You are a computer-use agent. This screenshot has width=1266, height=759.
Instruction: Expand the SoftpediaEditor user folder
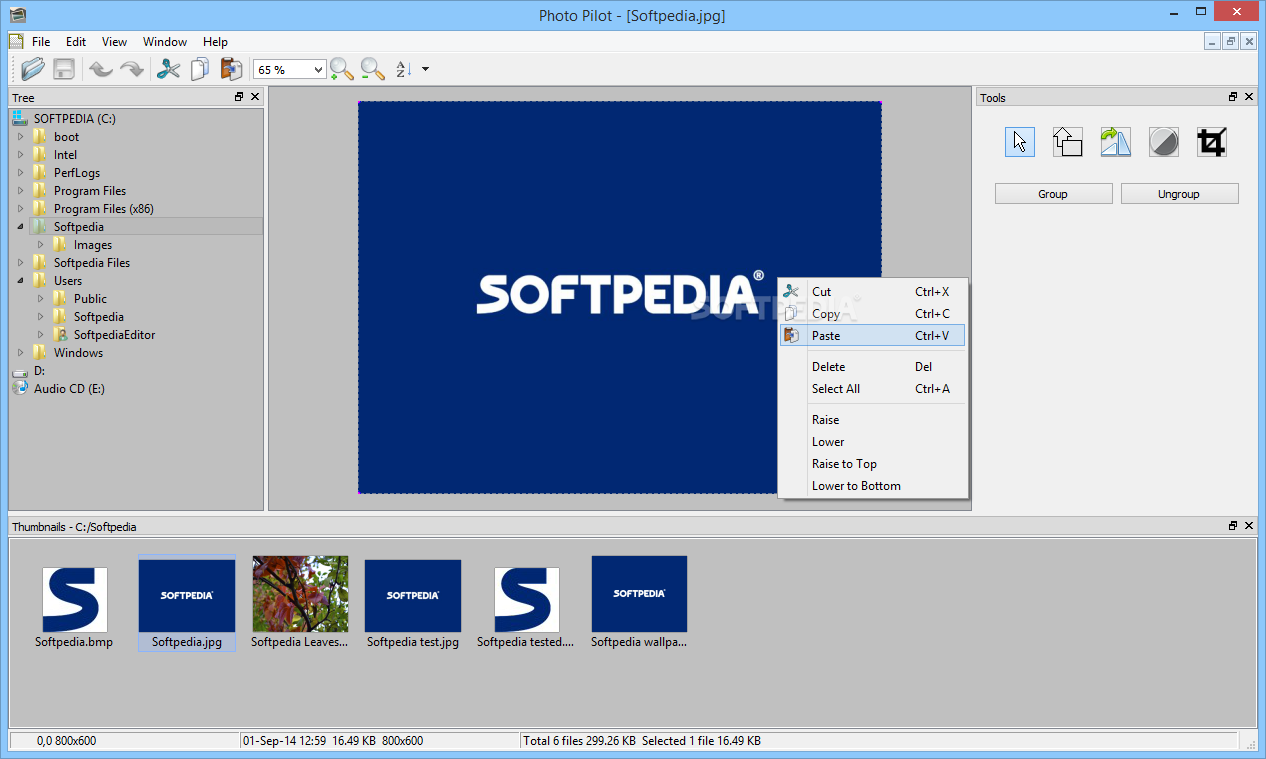click(41, 335)
